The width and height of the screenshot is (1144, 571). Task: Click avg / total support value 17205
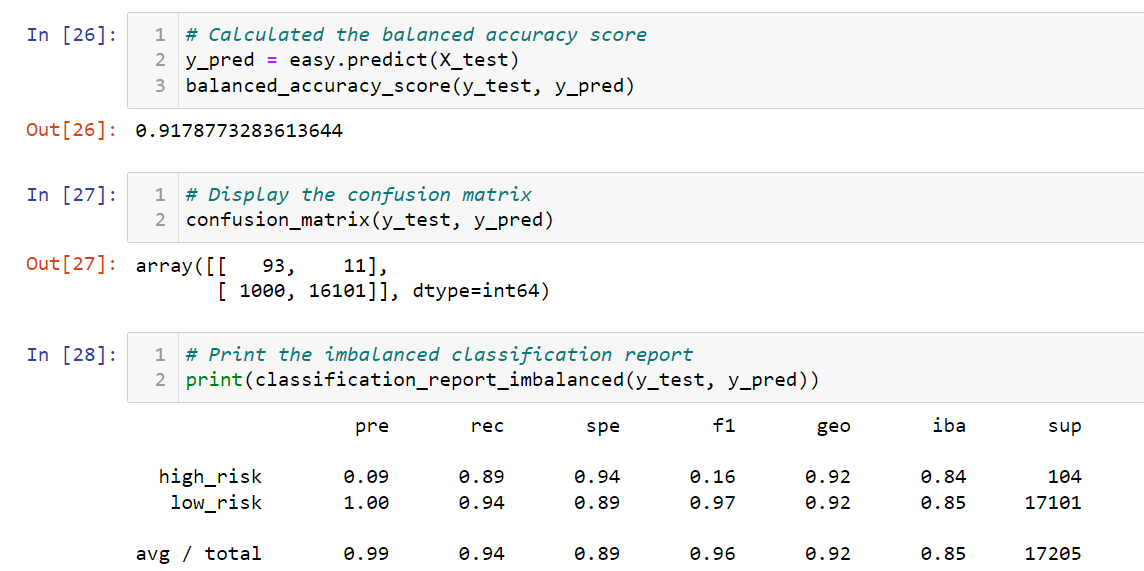click(x=1053, y=553)
